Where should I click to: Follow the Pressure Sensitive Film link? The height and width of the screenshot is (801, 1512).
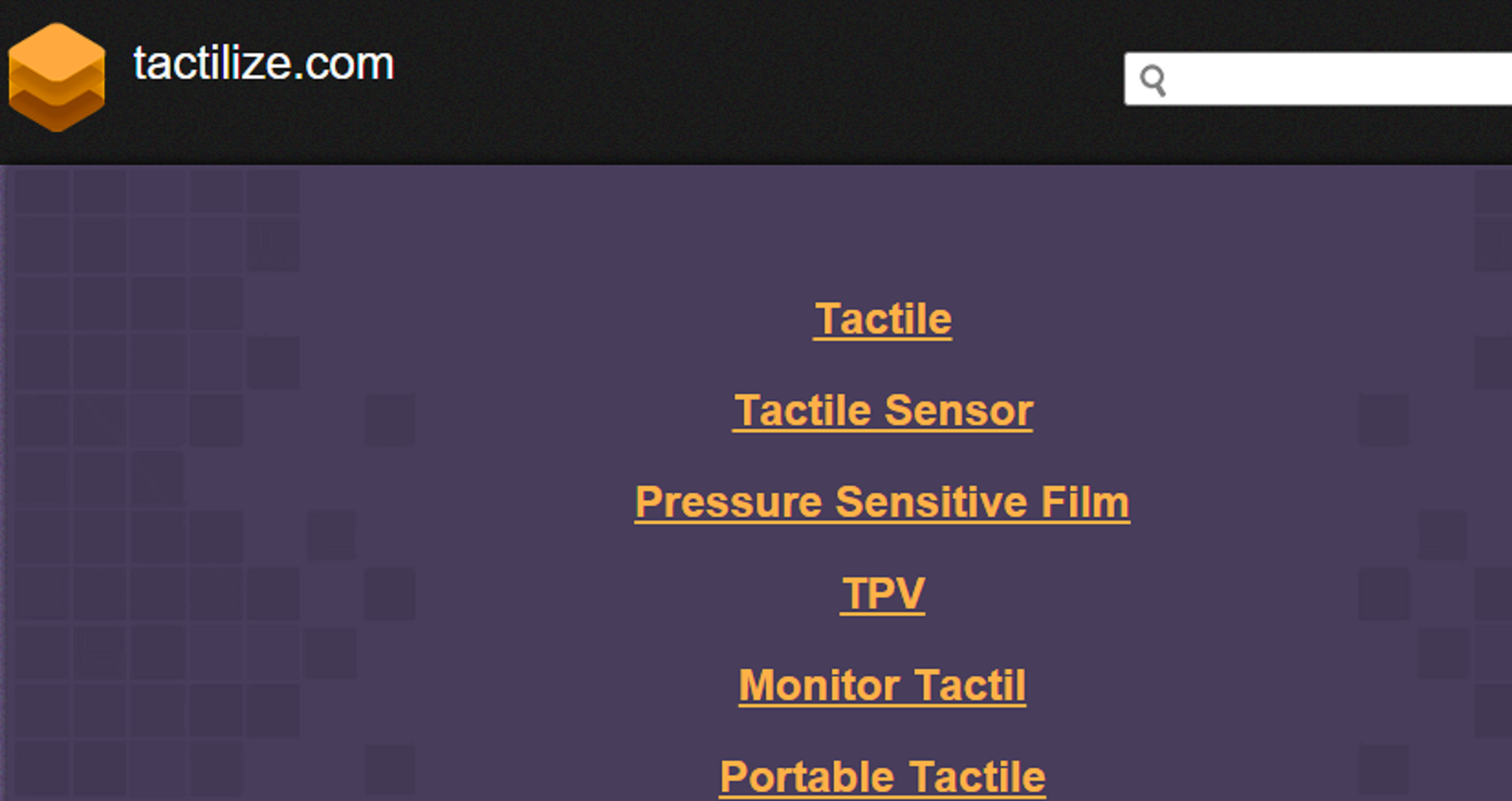882,501
